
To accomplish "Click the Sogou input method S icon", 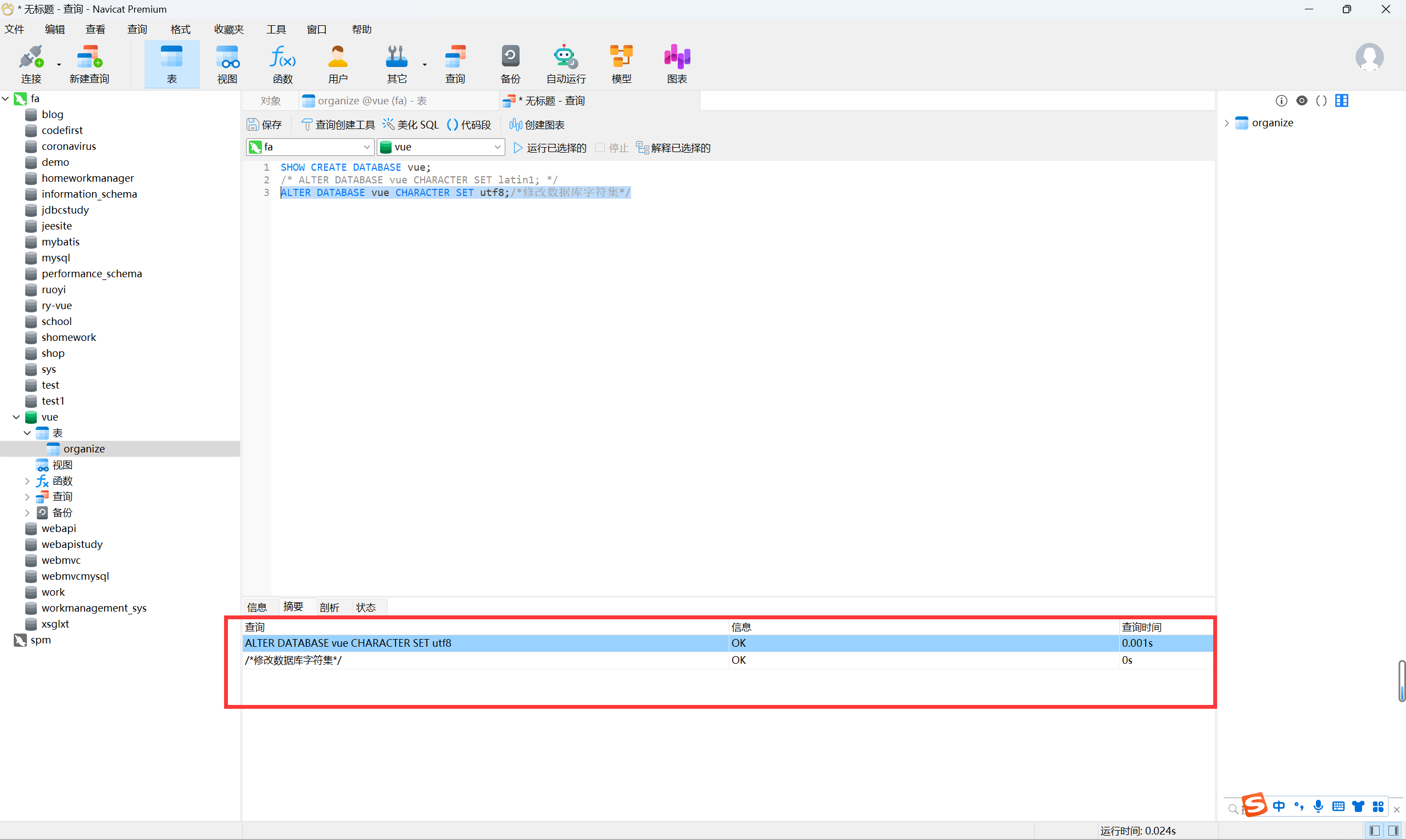I will (x=1254, y=805).
